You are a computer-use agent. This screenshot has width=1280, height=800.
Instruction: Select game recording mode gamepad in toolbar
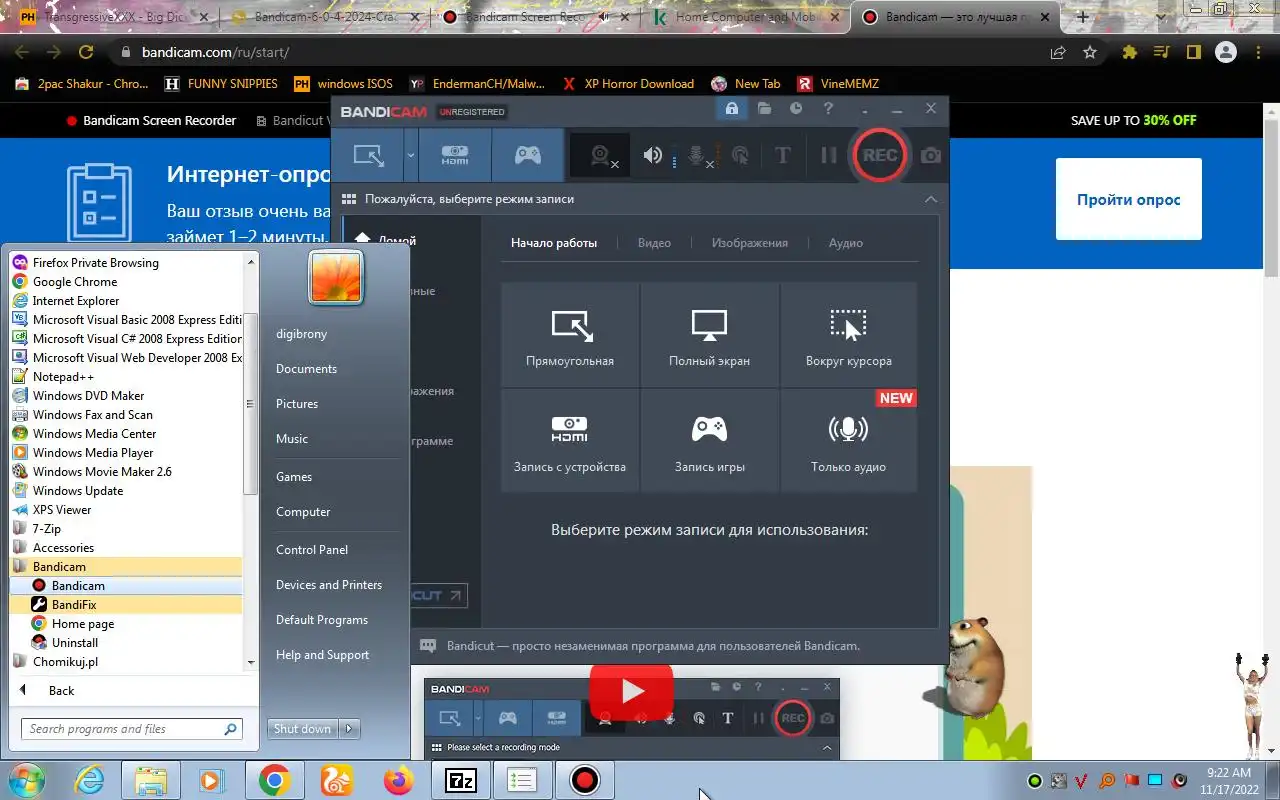point(527,155)
